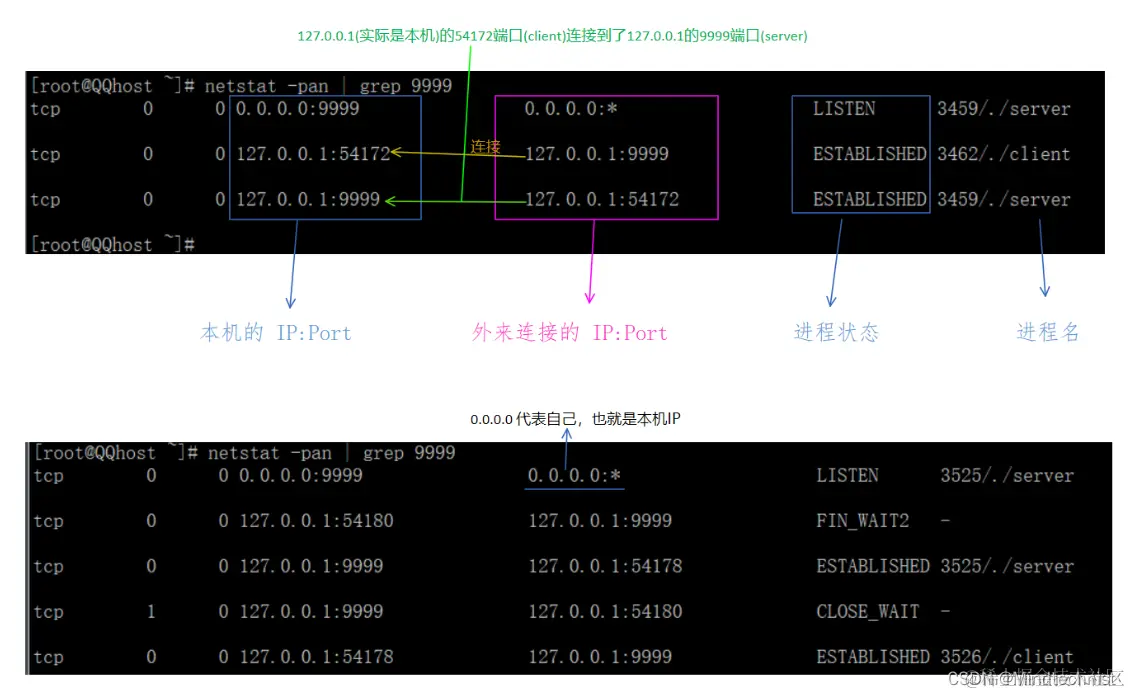The width and height of the screenshot is (1131, 695).
Task: Select the LISTEN state entry
Action: point(843,109)
